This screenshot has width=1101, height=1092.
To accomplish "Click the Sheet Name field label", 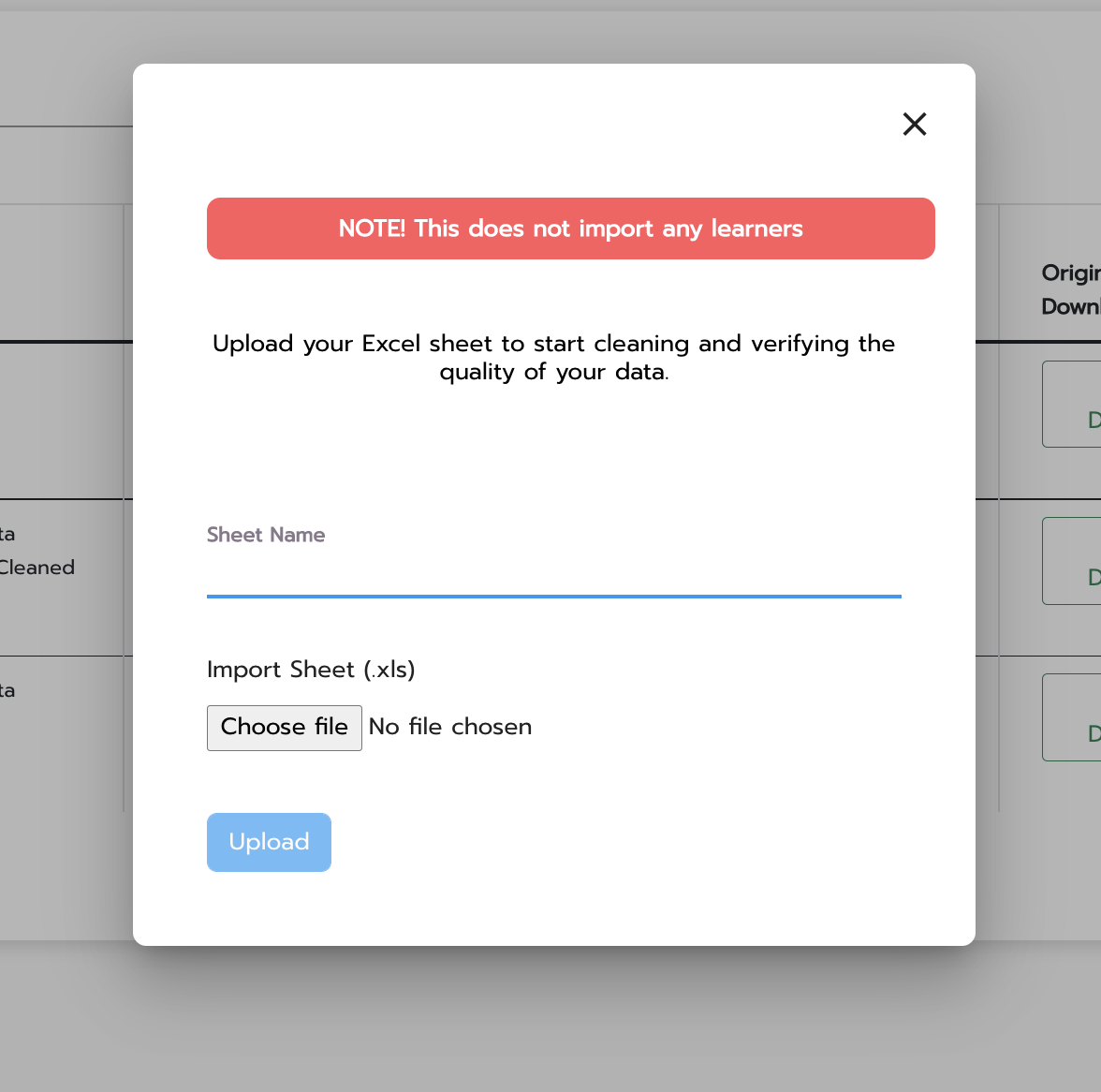I will 266,535.
